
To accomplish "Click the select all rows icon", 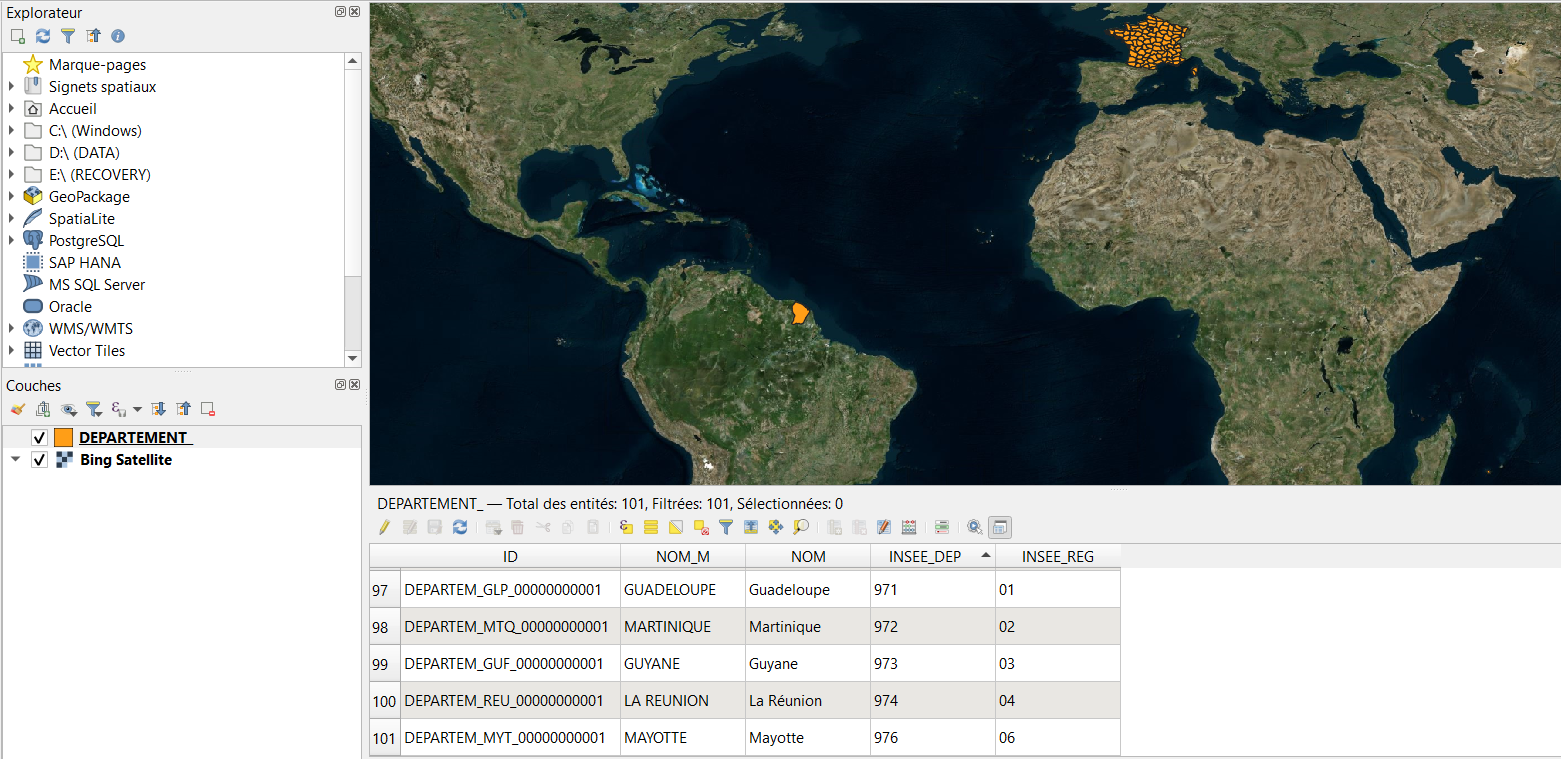I will pyautogui.click(x=650, y=527).
